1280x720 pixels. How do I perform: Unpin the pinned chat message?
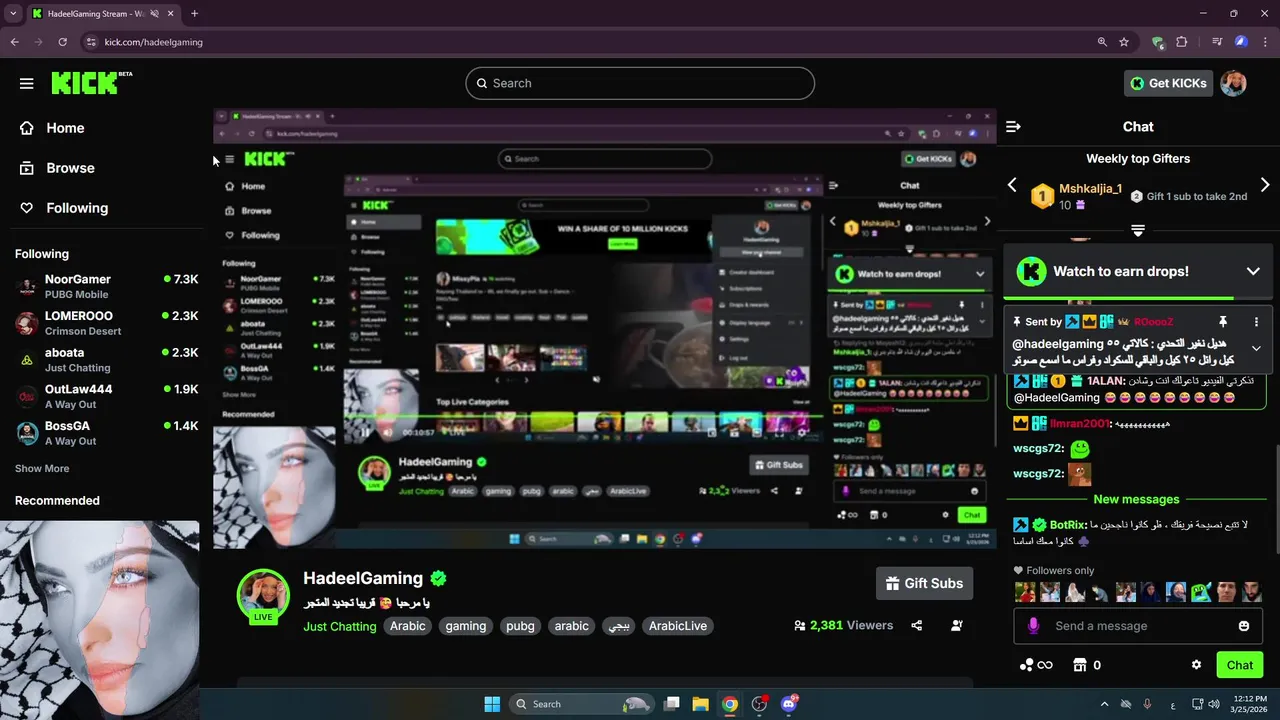[1222, 322]
